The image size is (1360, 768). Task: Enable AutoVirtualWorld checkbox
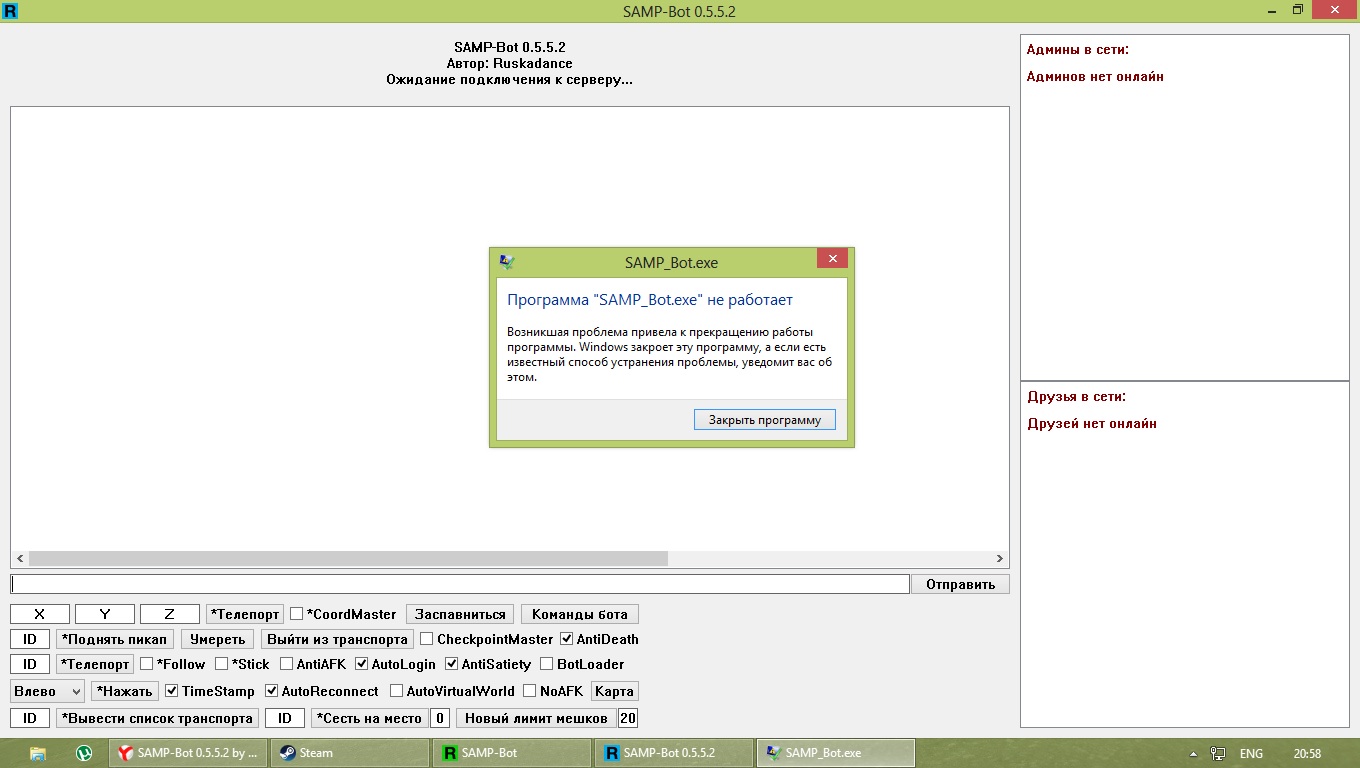pos(397,691)
